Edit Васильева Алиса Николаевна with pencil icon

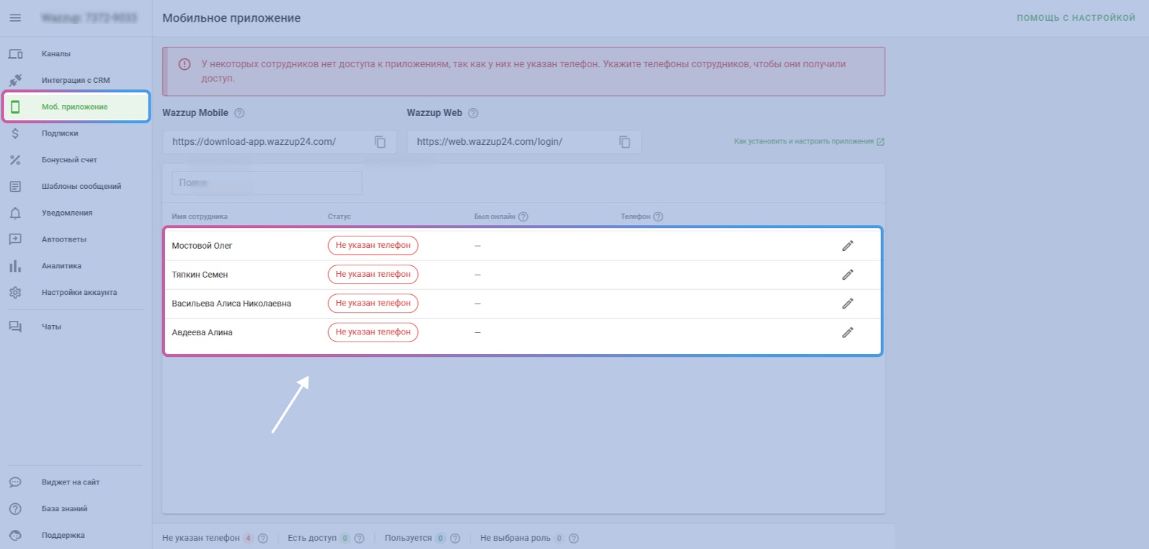click(847, 303)
